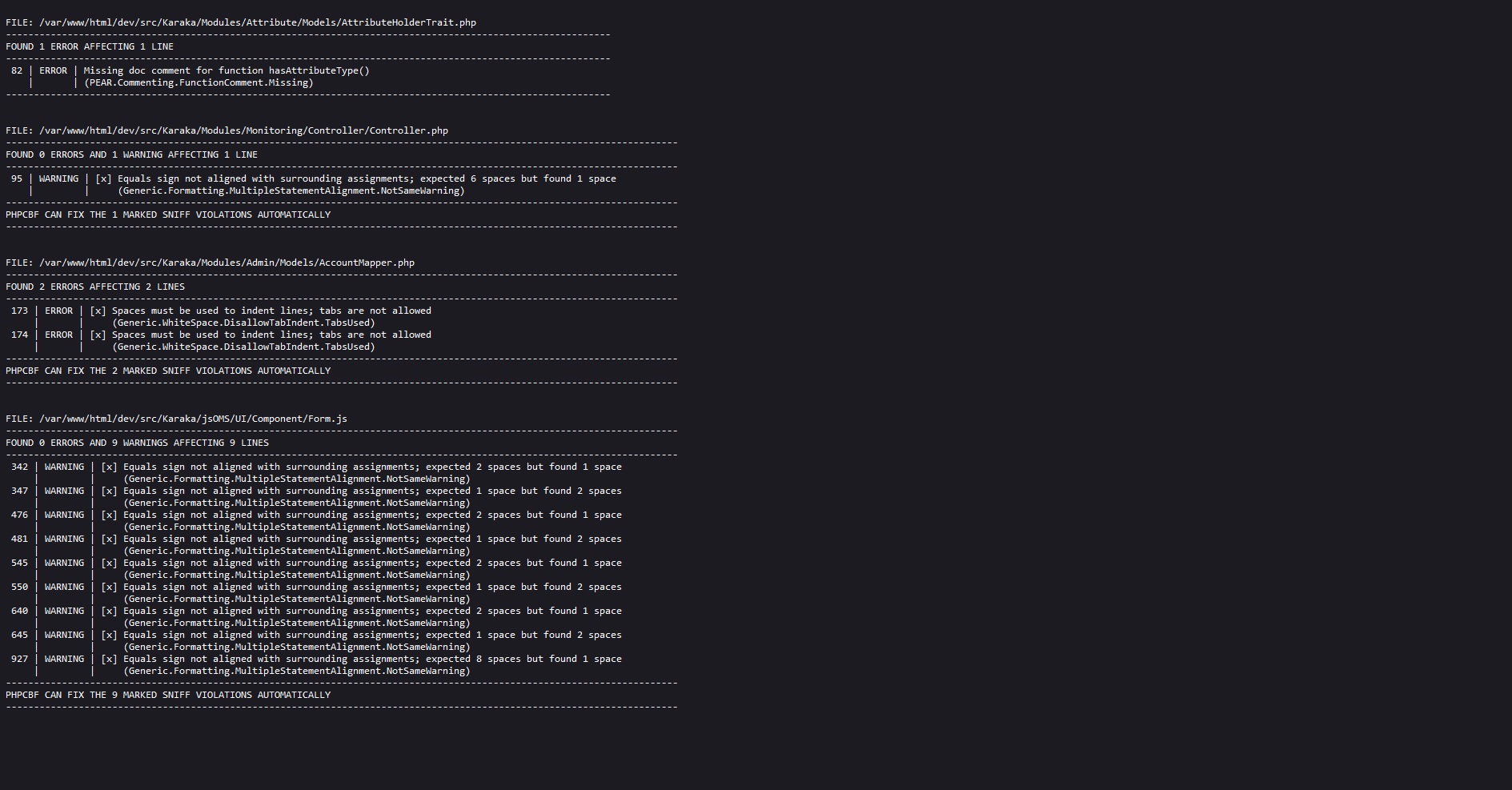This screenshot has height=790, width=1512.
Task: Click "PHPCBF CAN FIX THE 9 MARKED" message
Action: (x=168, y=695)
